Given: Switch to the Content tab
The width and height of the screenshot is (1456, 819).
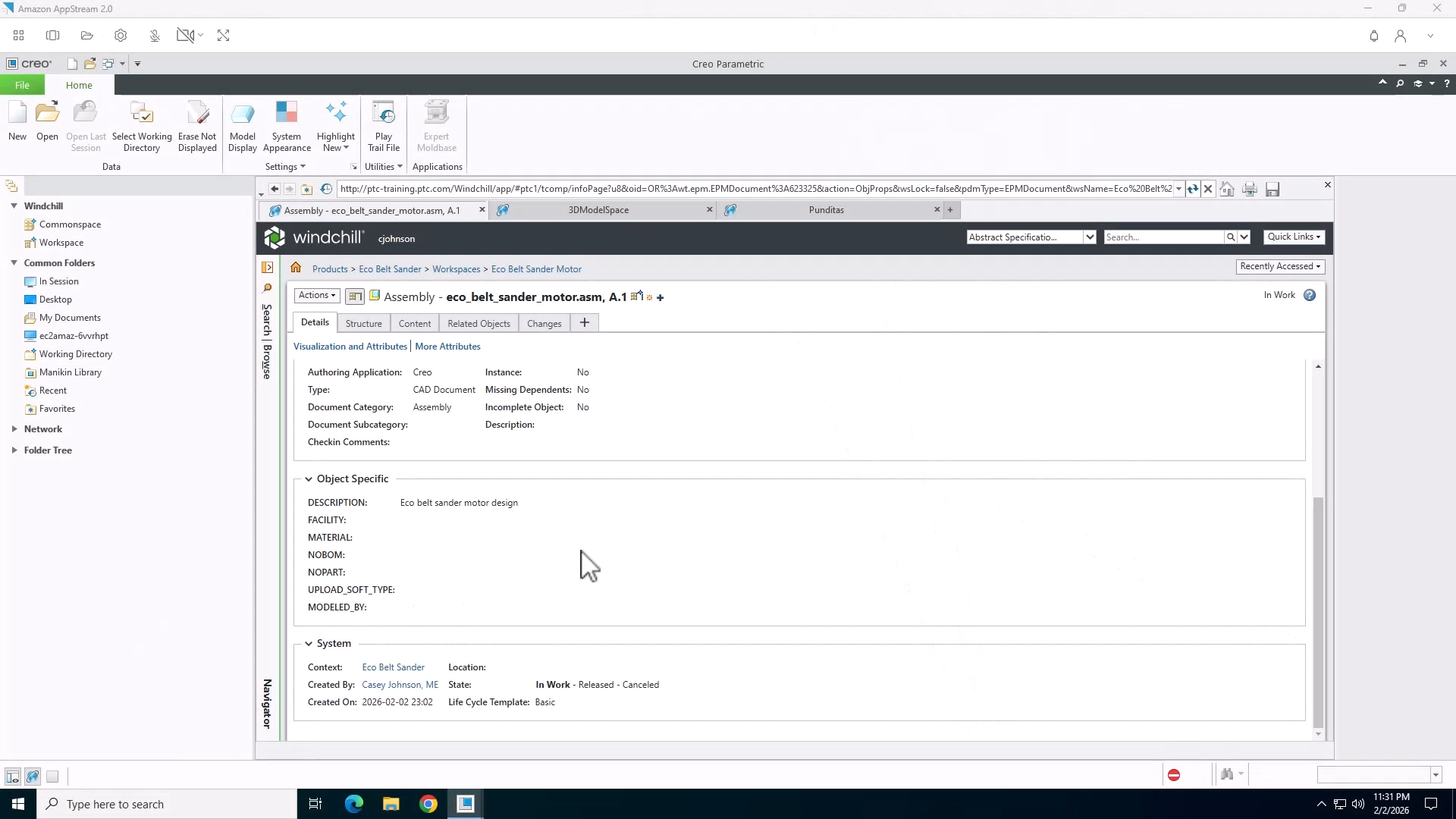Looking at the screenshot, I should coord(415,323).
